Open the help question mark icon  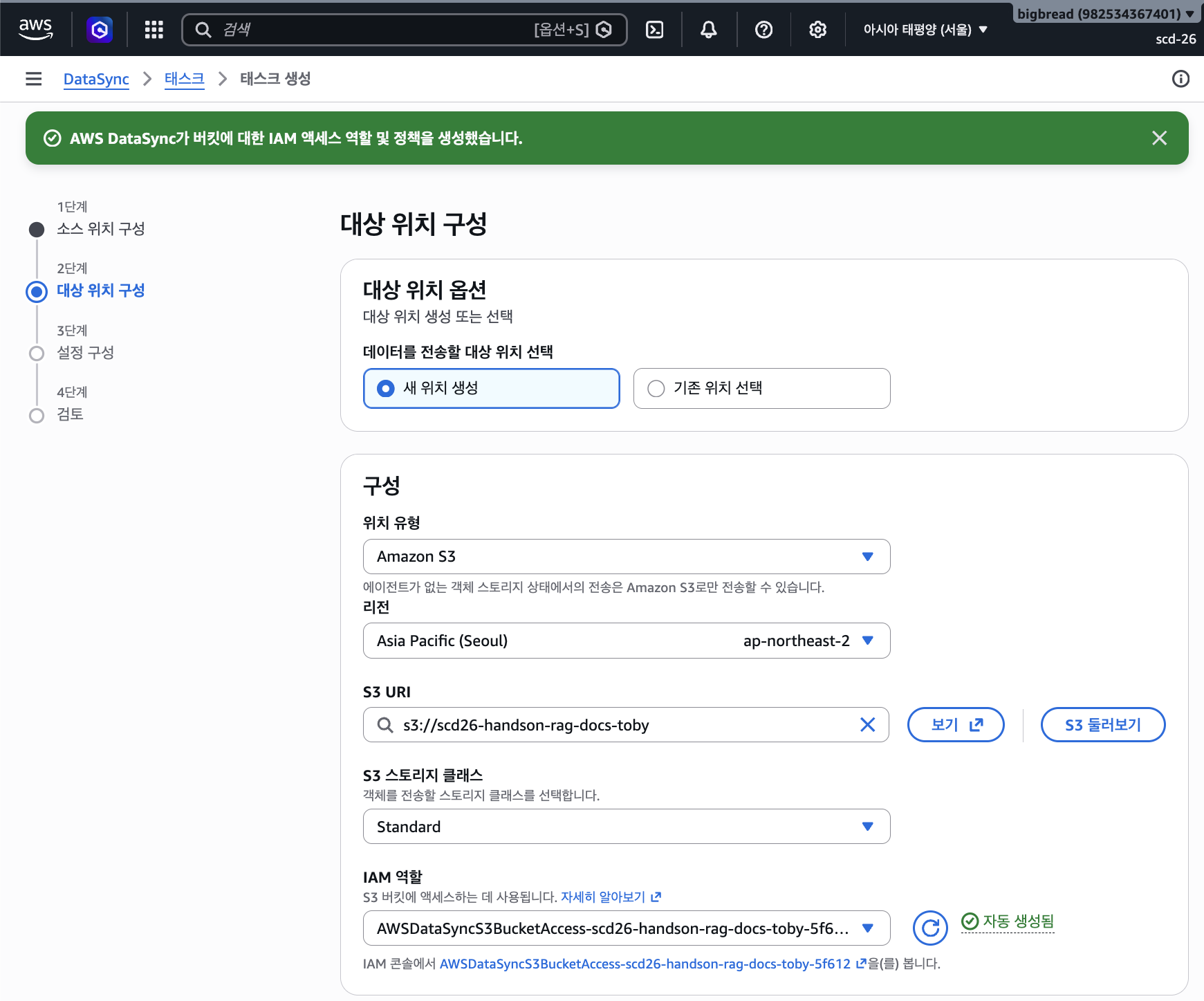coord(763,30)
